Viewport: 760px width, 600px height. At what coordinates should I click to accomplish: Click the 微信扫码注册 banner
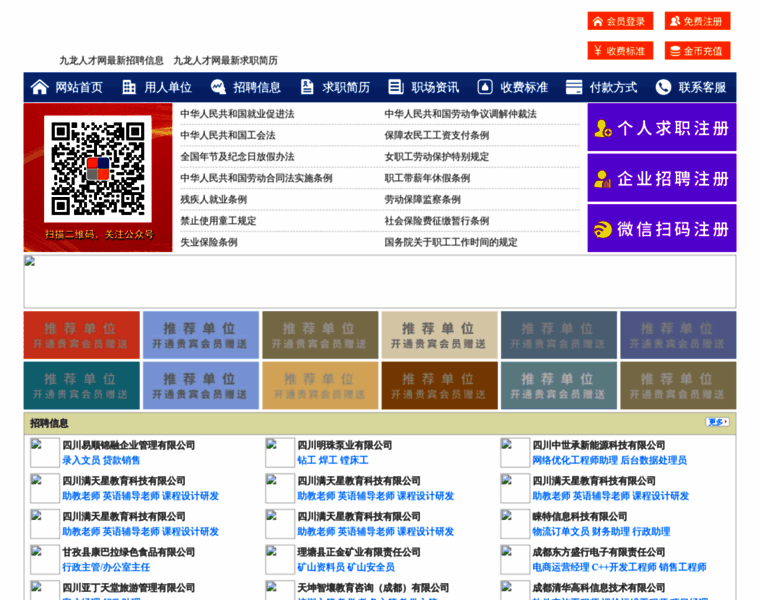(x=661, y=229)
